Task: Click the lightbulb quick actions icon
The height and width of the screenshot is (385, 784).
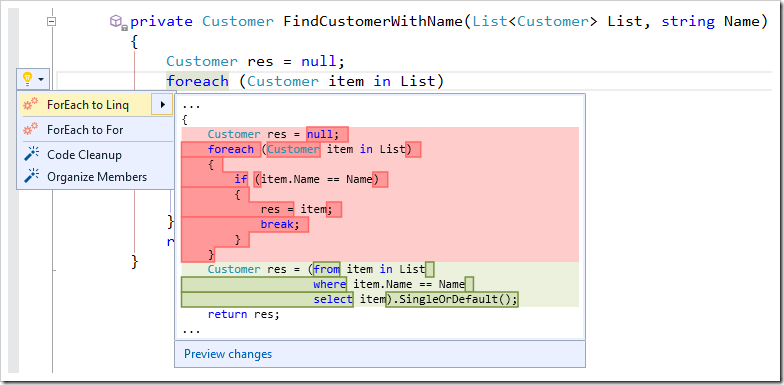Action: coord(28,78)
